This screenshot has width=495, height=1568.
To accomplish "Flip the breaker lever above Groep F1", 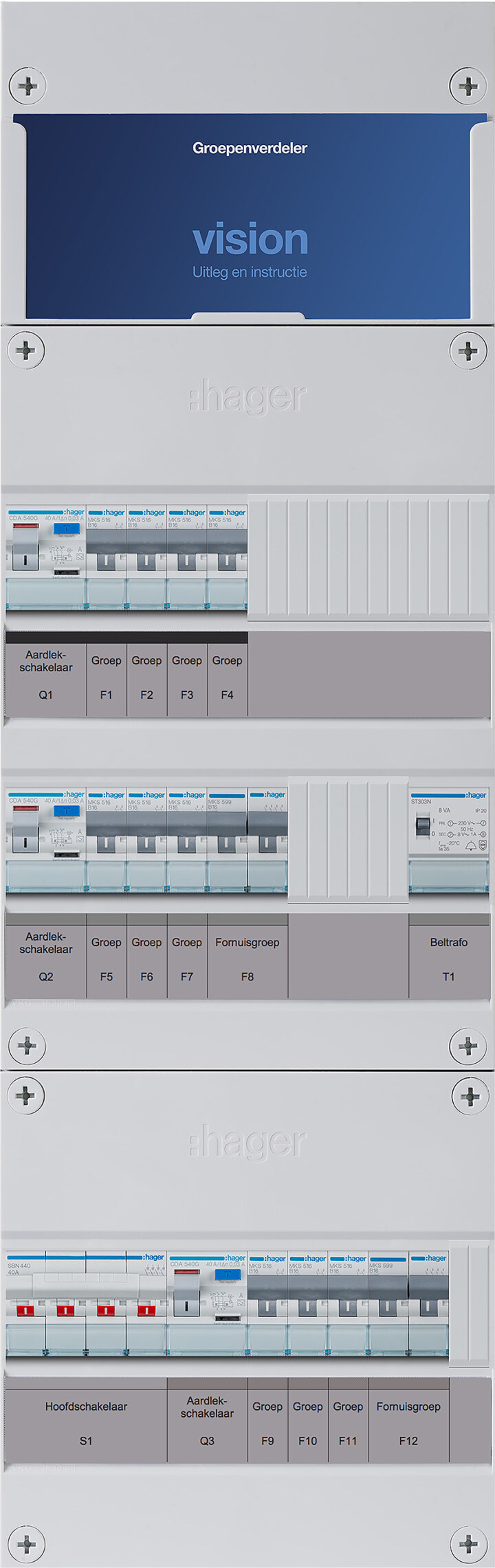I will (107, 561).
